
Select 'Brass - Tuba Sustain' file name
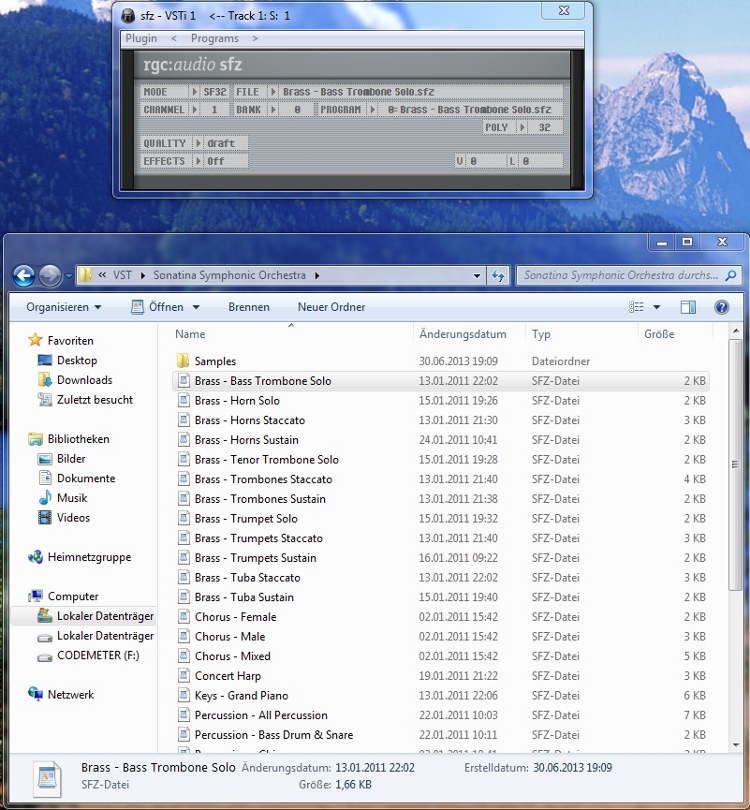(244, 597)
